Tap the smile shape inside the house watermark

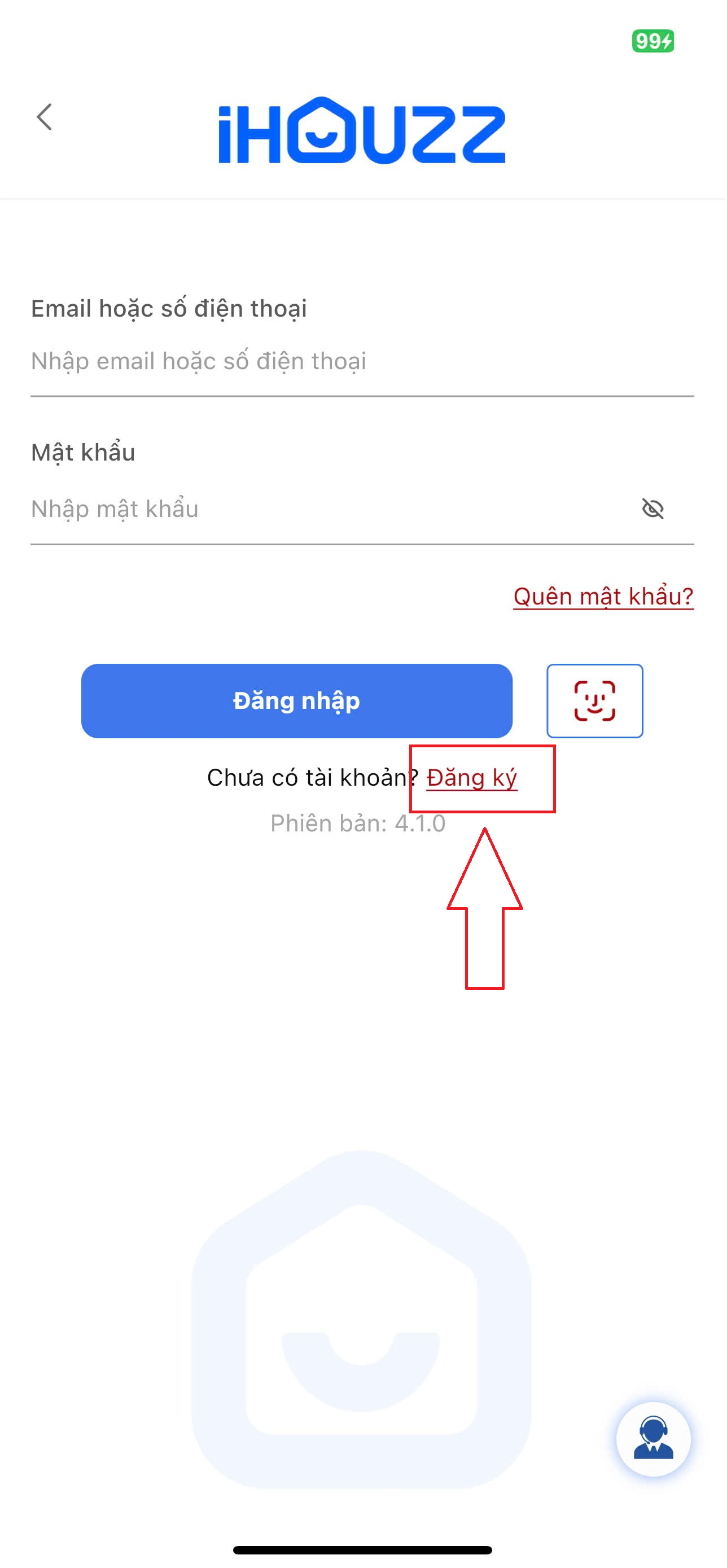click(x=362, y=1372)
